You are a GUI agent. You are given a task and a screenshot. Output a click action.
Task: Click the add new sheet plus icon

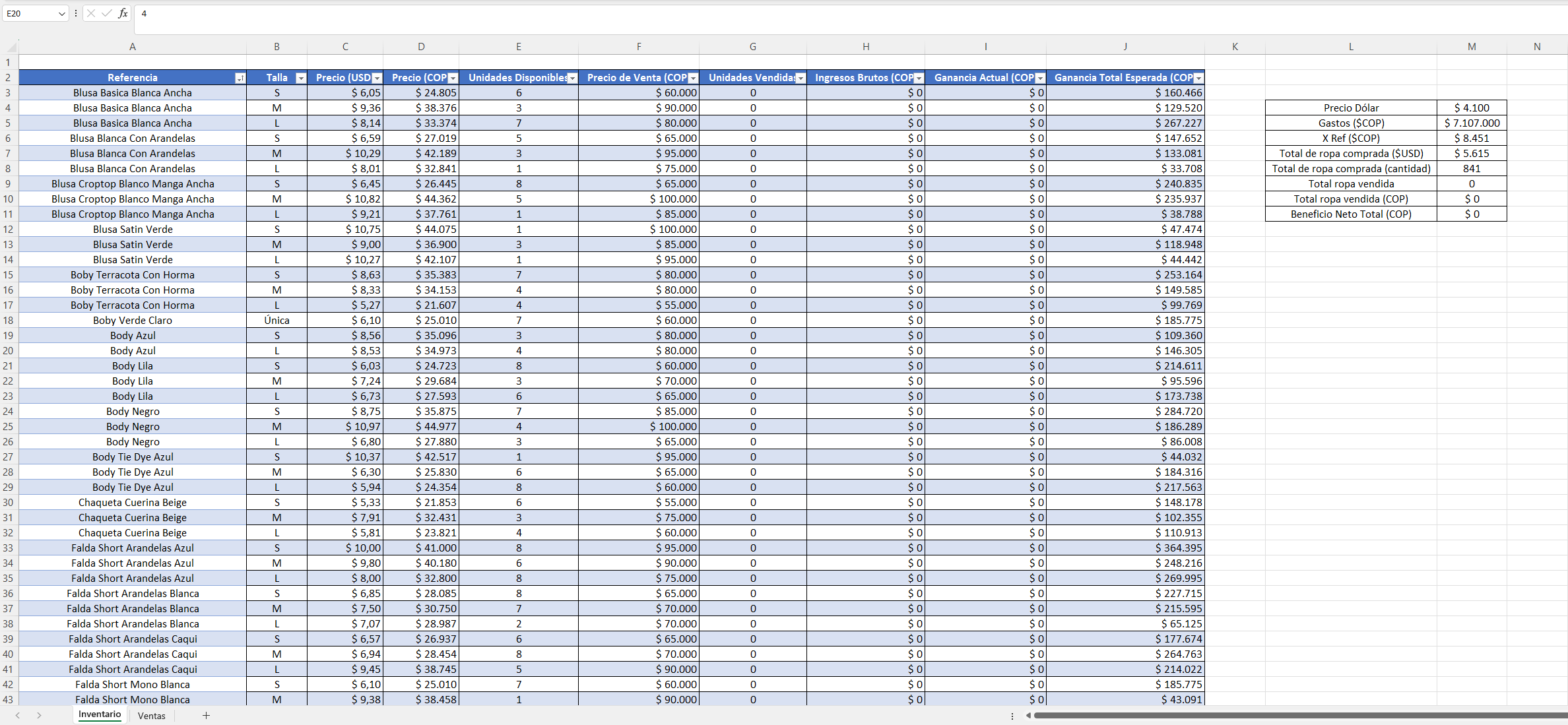(206, 715)
